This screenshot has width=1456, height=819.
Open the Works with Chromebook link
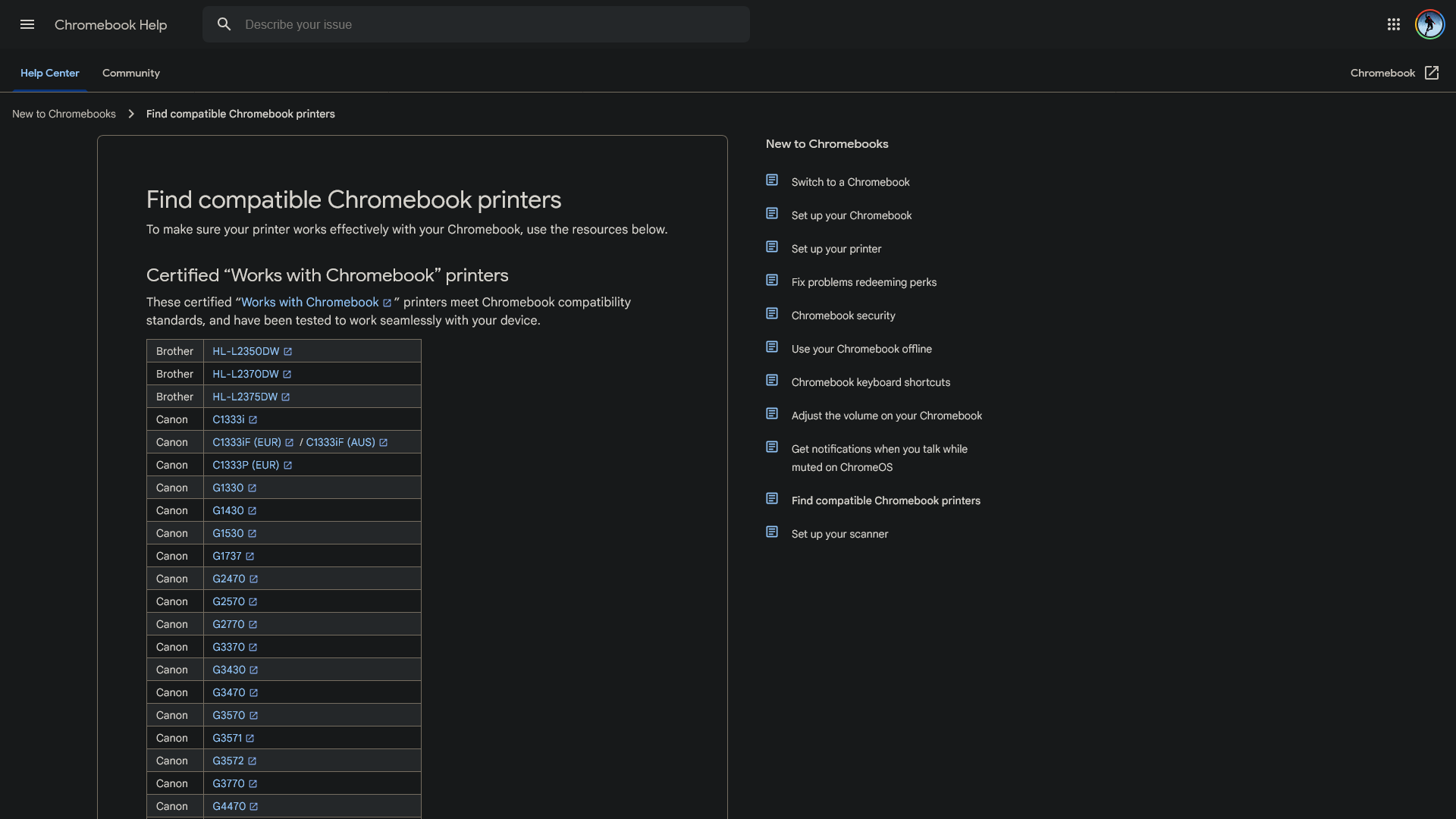[x=309, y=303]
